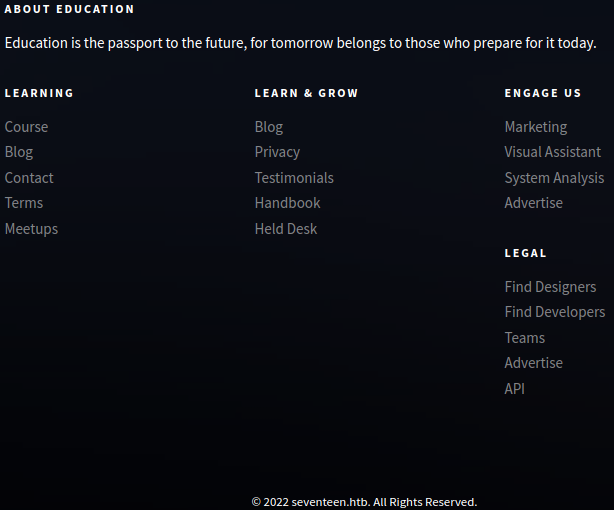
Task: Open the Privacy link
Action: 277,152
